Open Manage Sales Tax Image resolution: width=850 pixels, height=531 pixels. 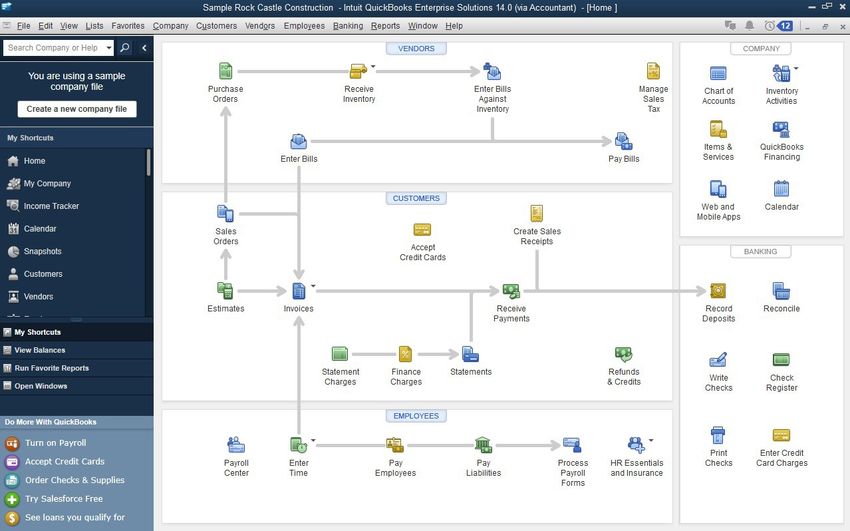(x=653, y=71)
